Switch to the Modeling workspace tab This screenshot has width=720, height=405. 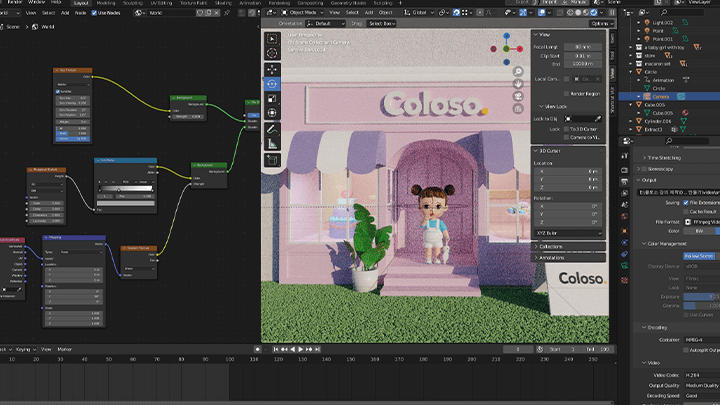(x=106, y=3)
